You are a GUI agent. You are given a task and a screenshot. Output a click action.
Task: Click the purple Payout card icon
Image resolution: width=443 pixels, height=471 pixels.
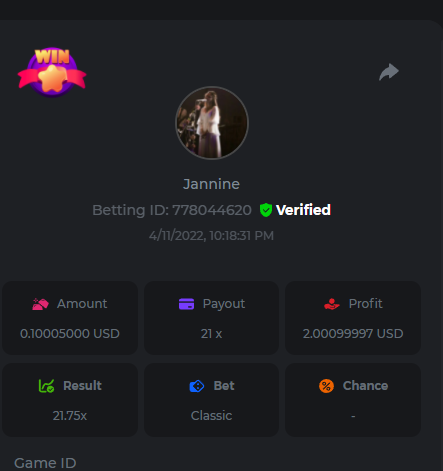click(x=186, y=304)
